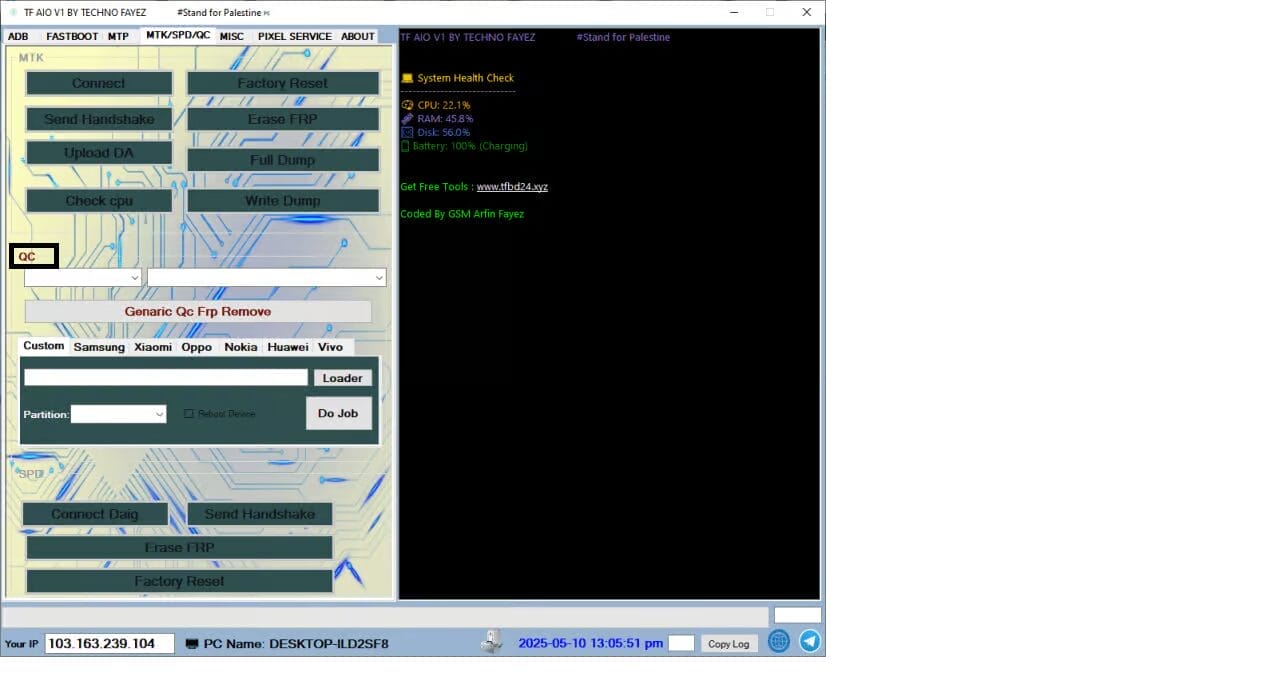Click Erase FRP in MTK section
The width and height of the screenshot is (1266, 698).
283,119
